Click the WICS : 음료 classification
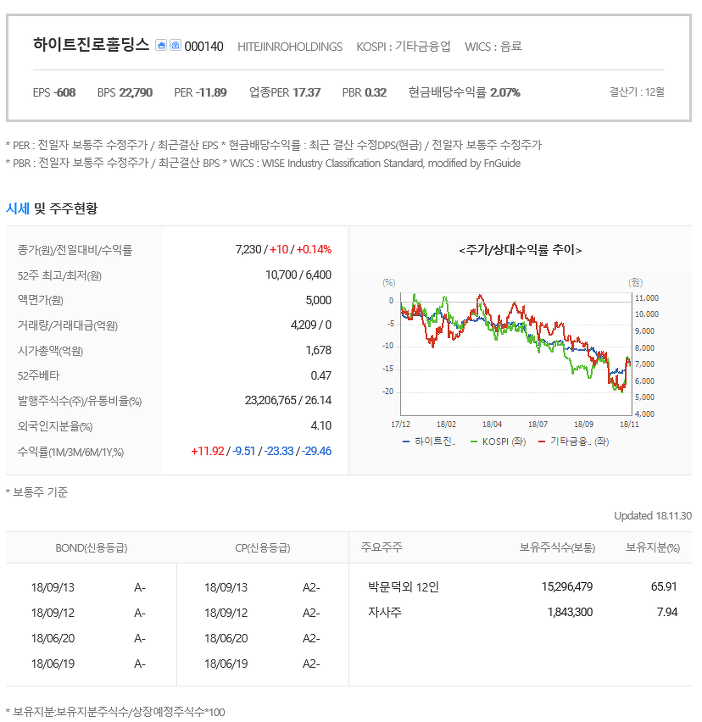The width and height of the screenshot is (702, 722). point(493,46)
